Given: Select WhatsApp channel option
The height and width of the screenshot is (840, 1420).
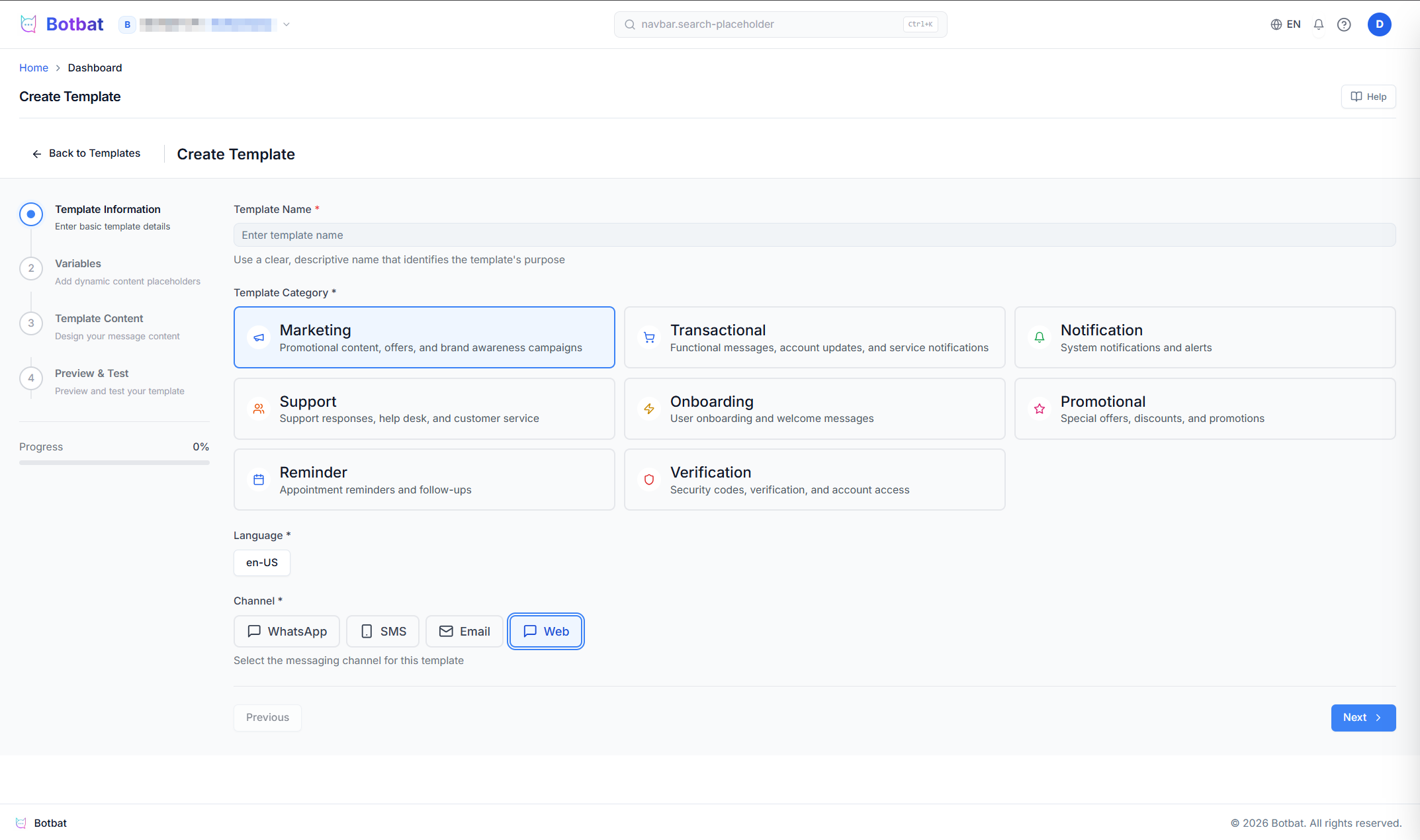Looking at the screenshot, I should [x=287, y=631].
